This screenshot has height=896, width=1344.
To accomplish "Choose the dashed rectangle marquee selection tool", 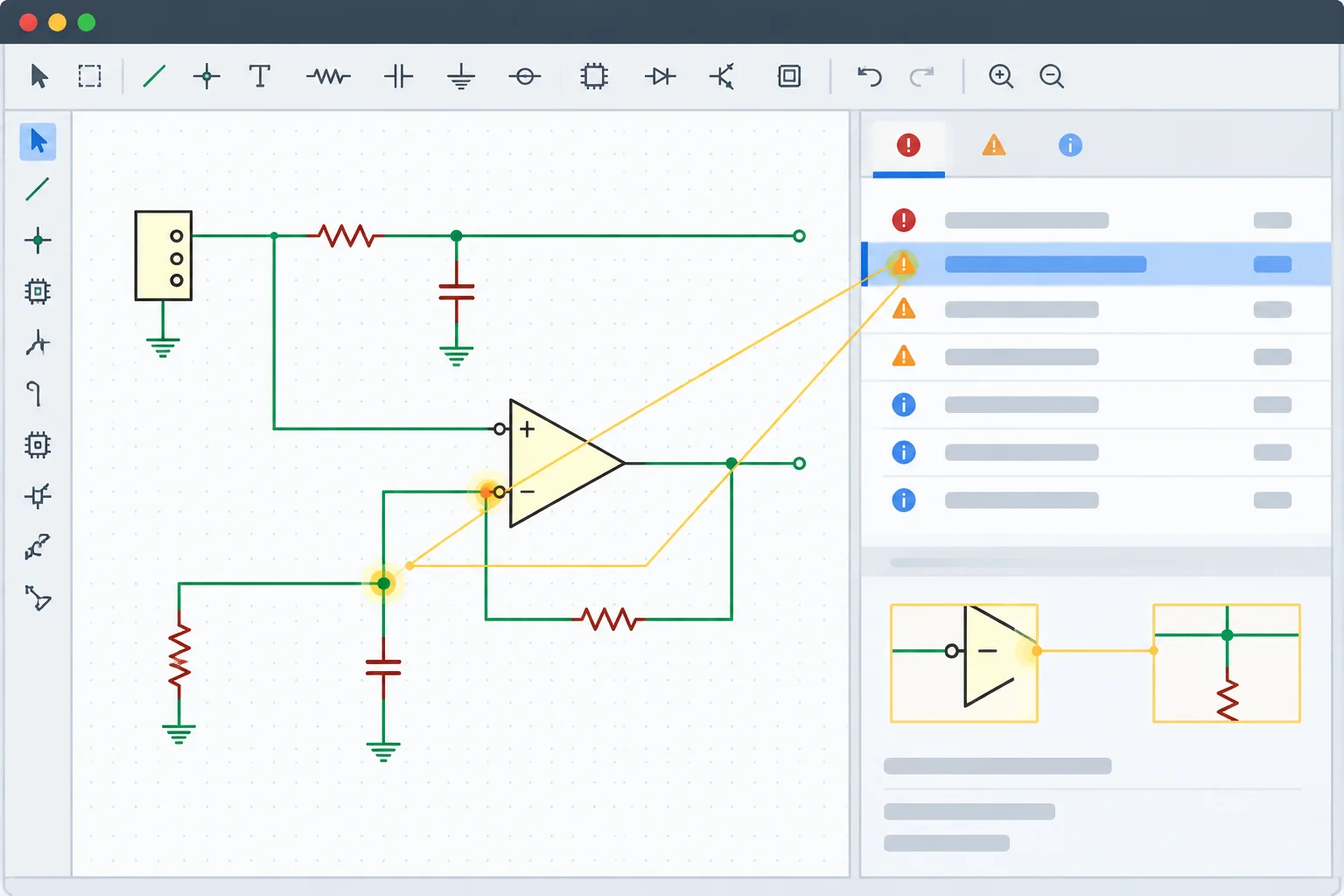I will (x=89, y=76).
